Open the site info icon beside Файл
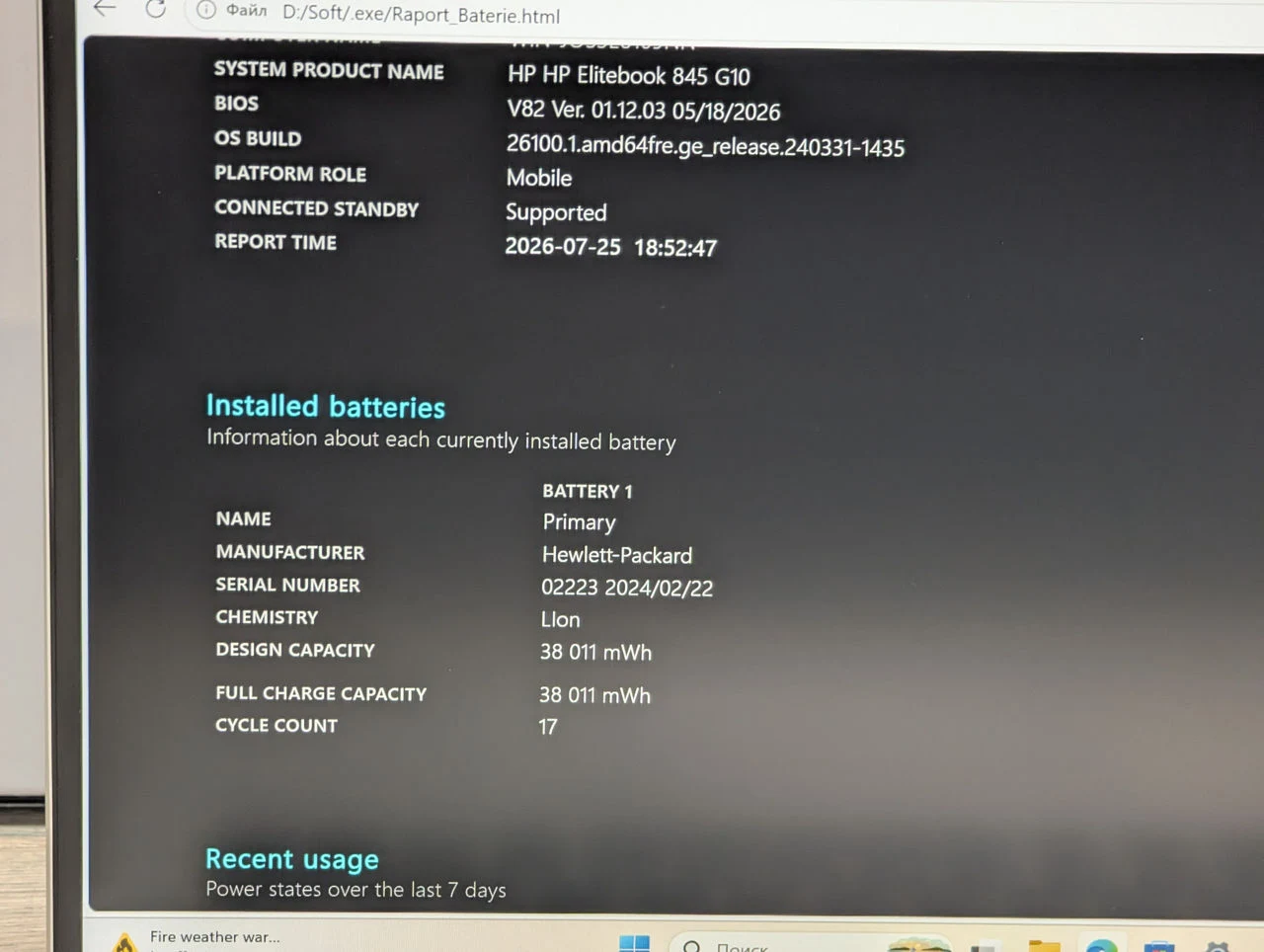 pos(205,10)
